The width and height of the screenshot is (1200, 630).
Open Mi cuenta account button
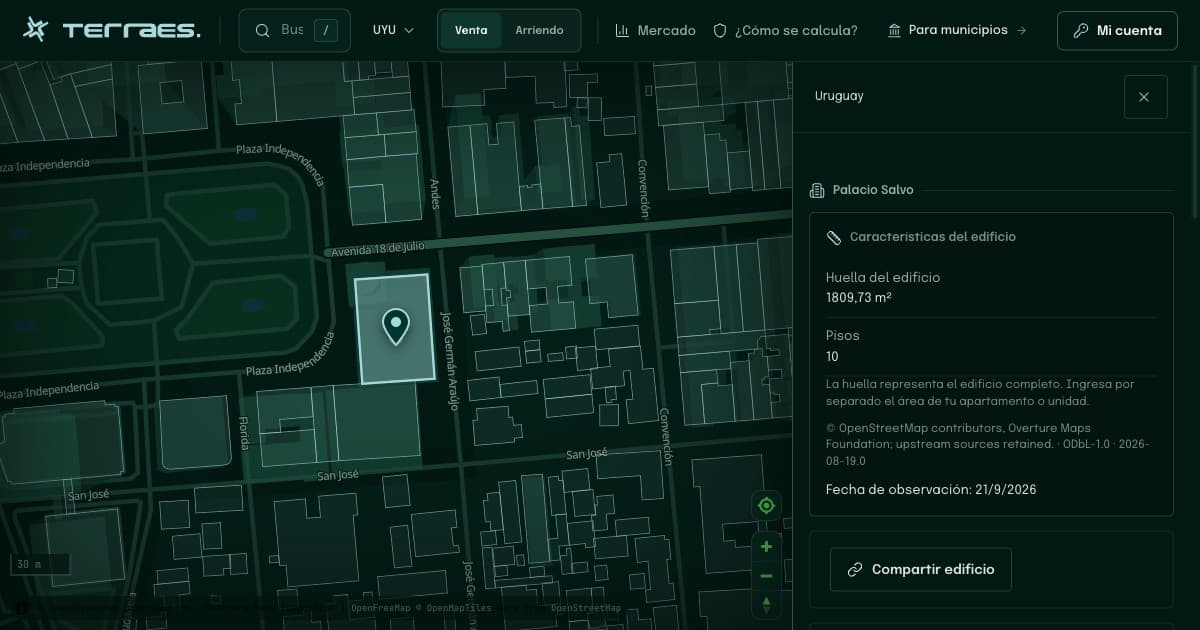[x=1117, y=30]
